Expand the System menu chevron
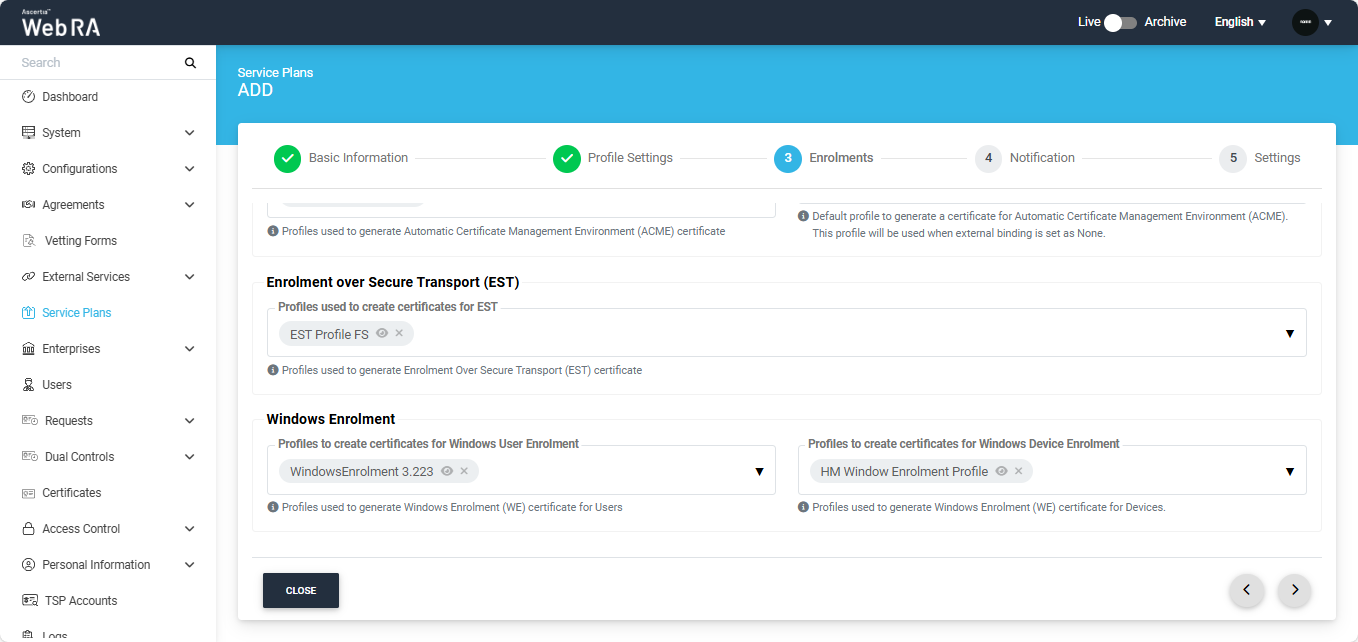The width and height of the screenshot is (1358, 642). [x=190, y=133]
